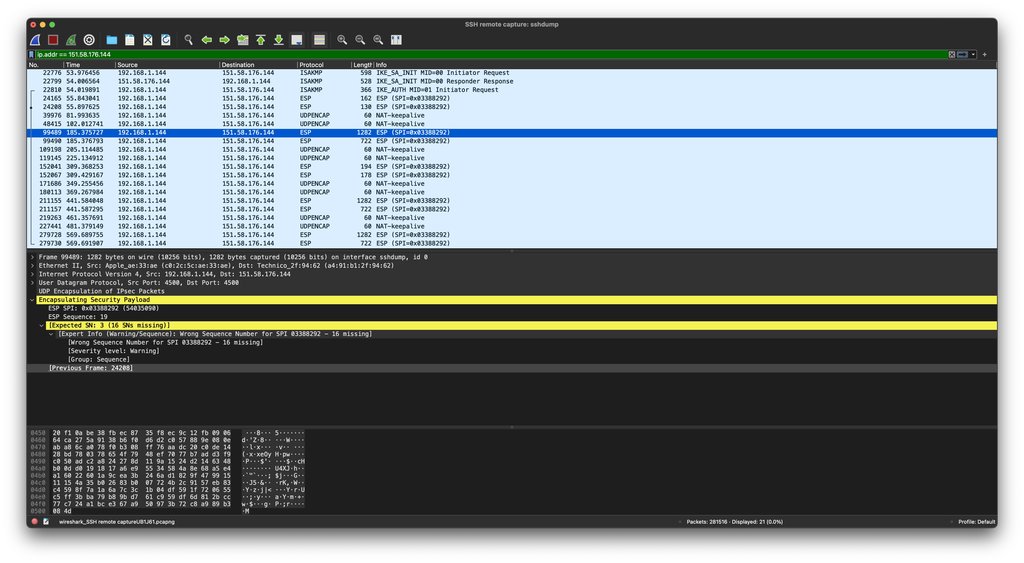Select packet 279730 ESP row

pyautogui.click(x=512, y=243)
